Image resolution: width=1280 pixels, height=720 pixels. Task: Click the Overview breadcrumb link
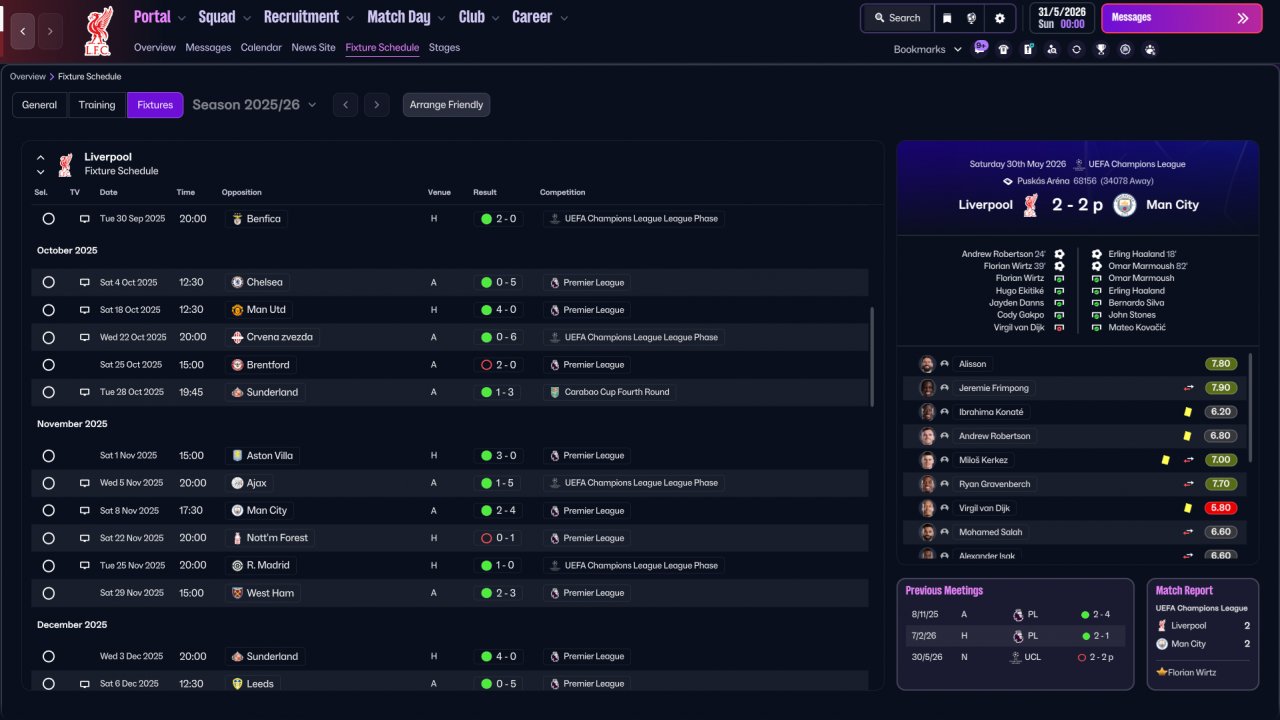coord(28,77)
